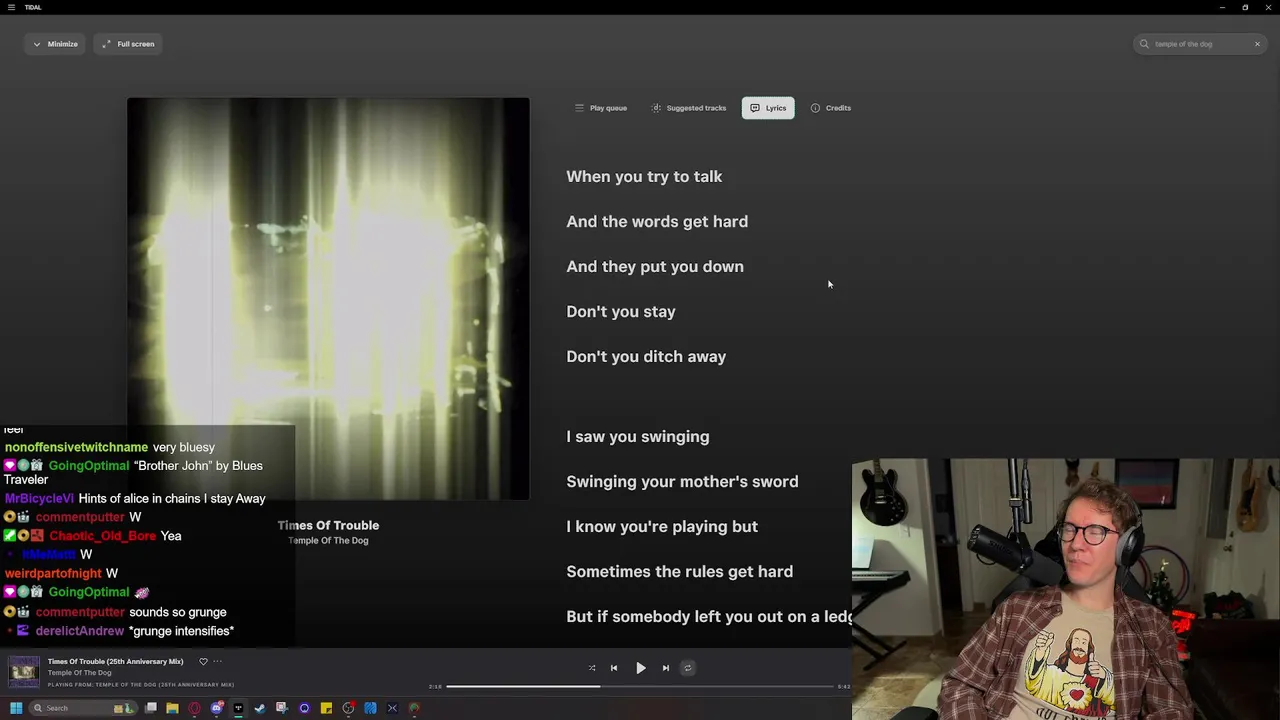Open the Play queue tab
The width and height of the screenshot is (1280, 720).
pyautogui.click(x=600, y=108)
